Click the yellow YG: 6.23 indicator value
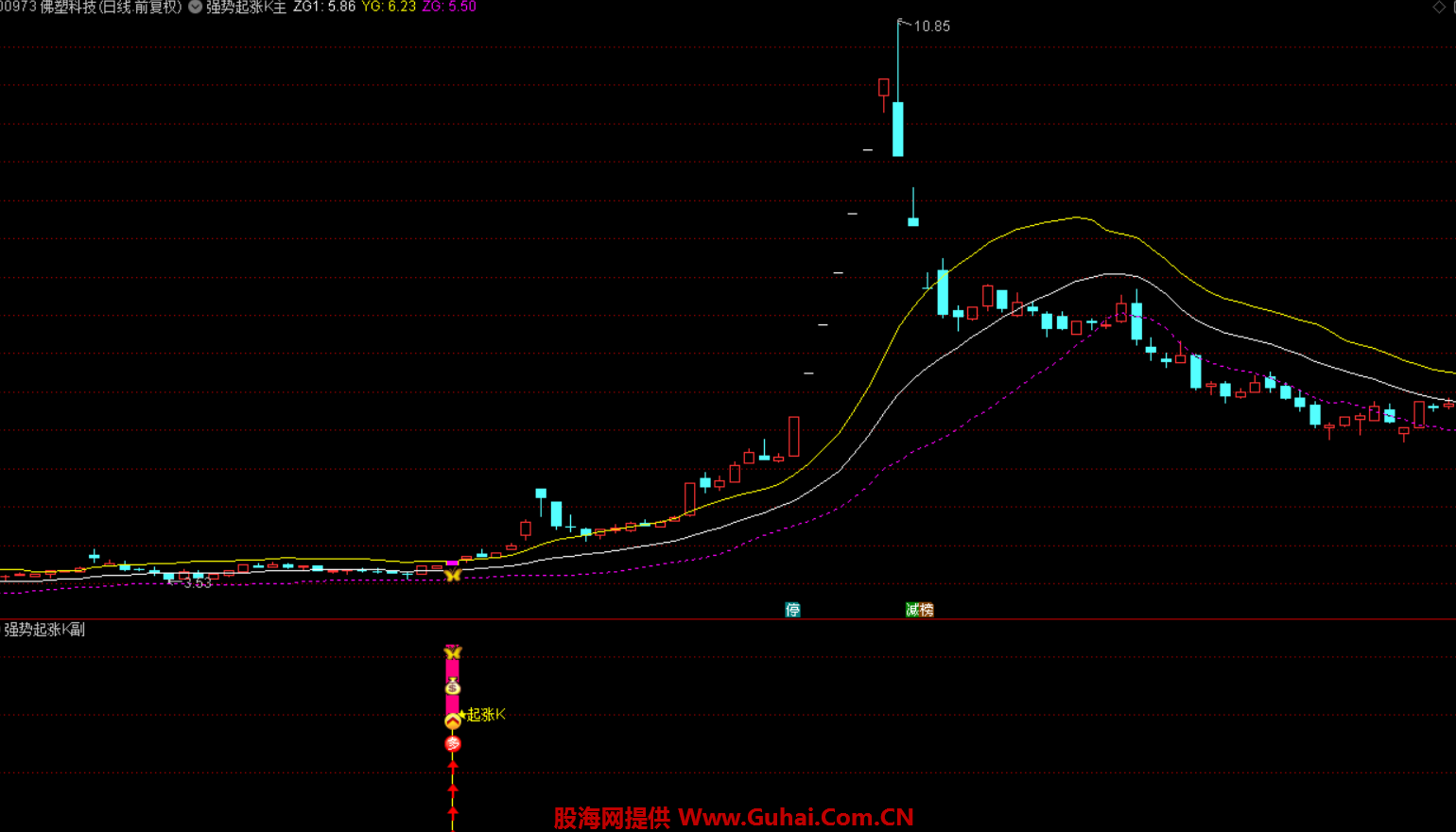The height and width of the screenshot is (832, 1456). 389,7
